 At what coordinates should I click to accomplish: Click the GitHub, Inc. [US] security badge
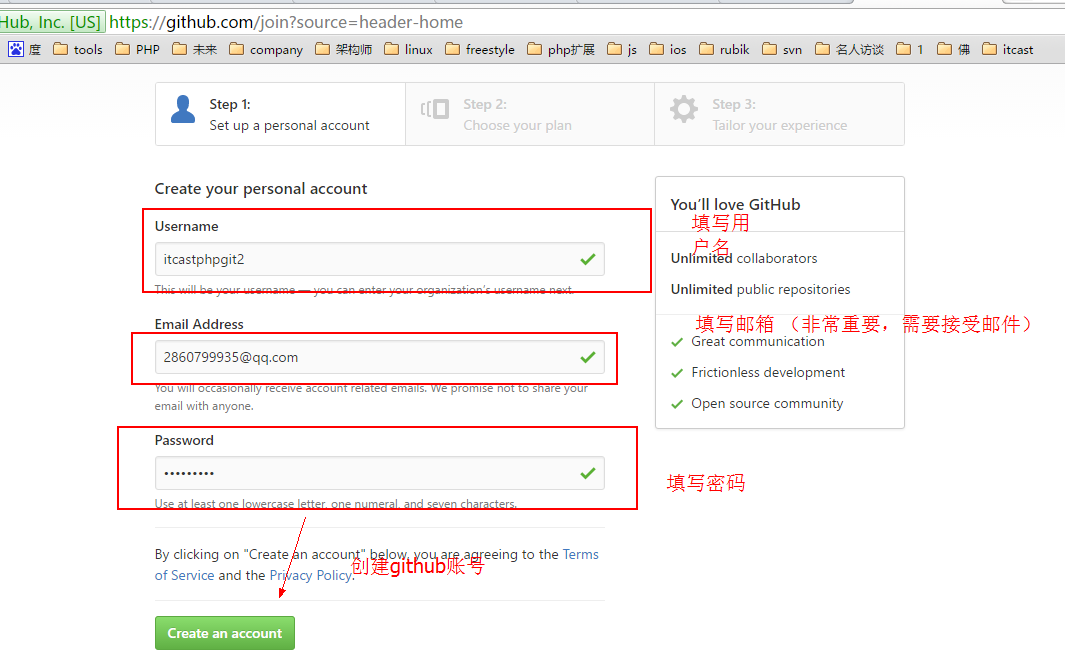click(x=51, y=22)
